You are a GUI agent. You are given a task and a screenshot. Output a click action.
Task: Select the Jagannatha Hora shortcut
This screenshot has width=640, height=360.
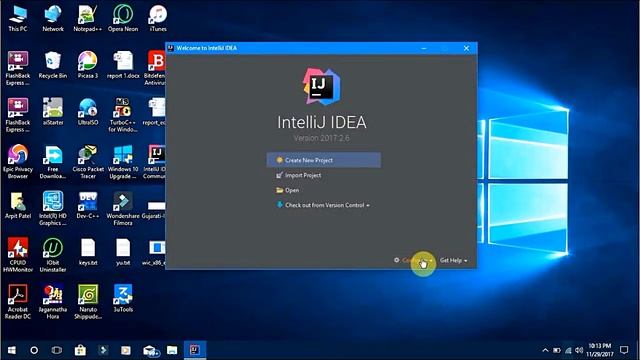(53, 302)
